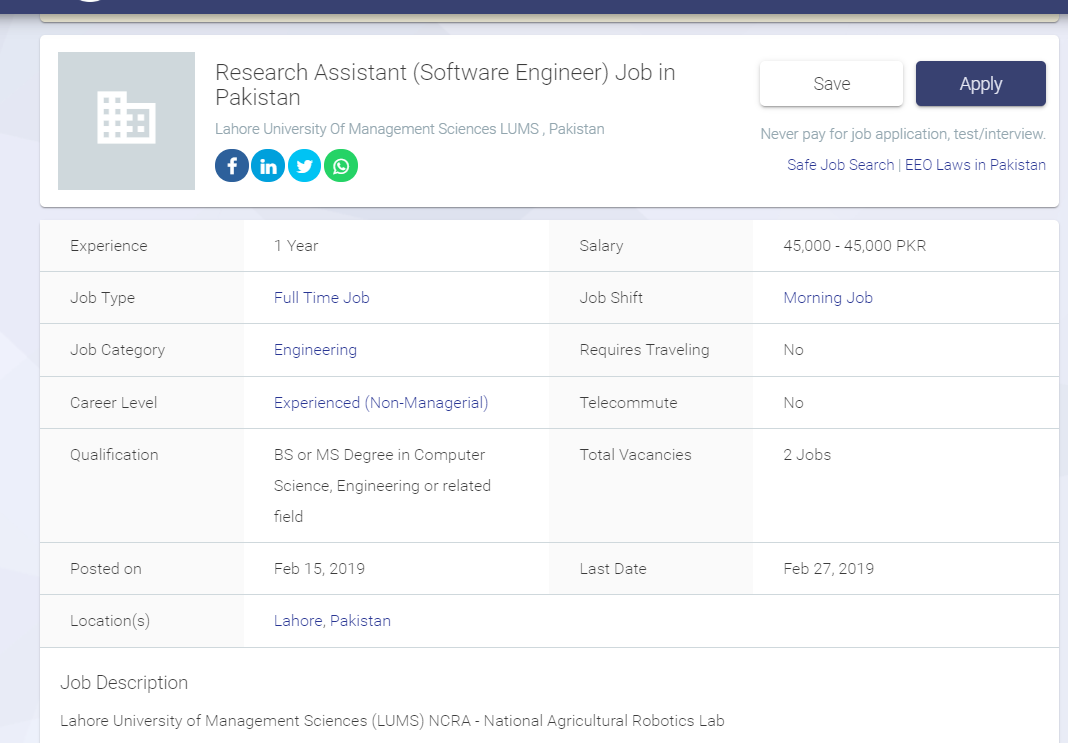Click the 45,000 - 45,000 PKR salary value
This screenshot has width=1068, height=743.
[x=854, y=246]
